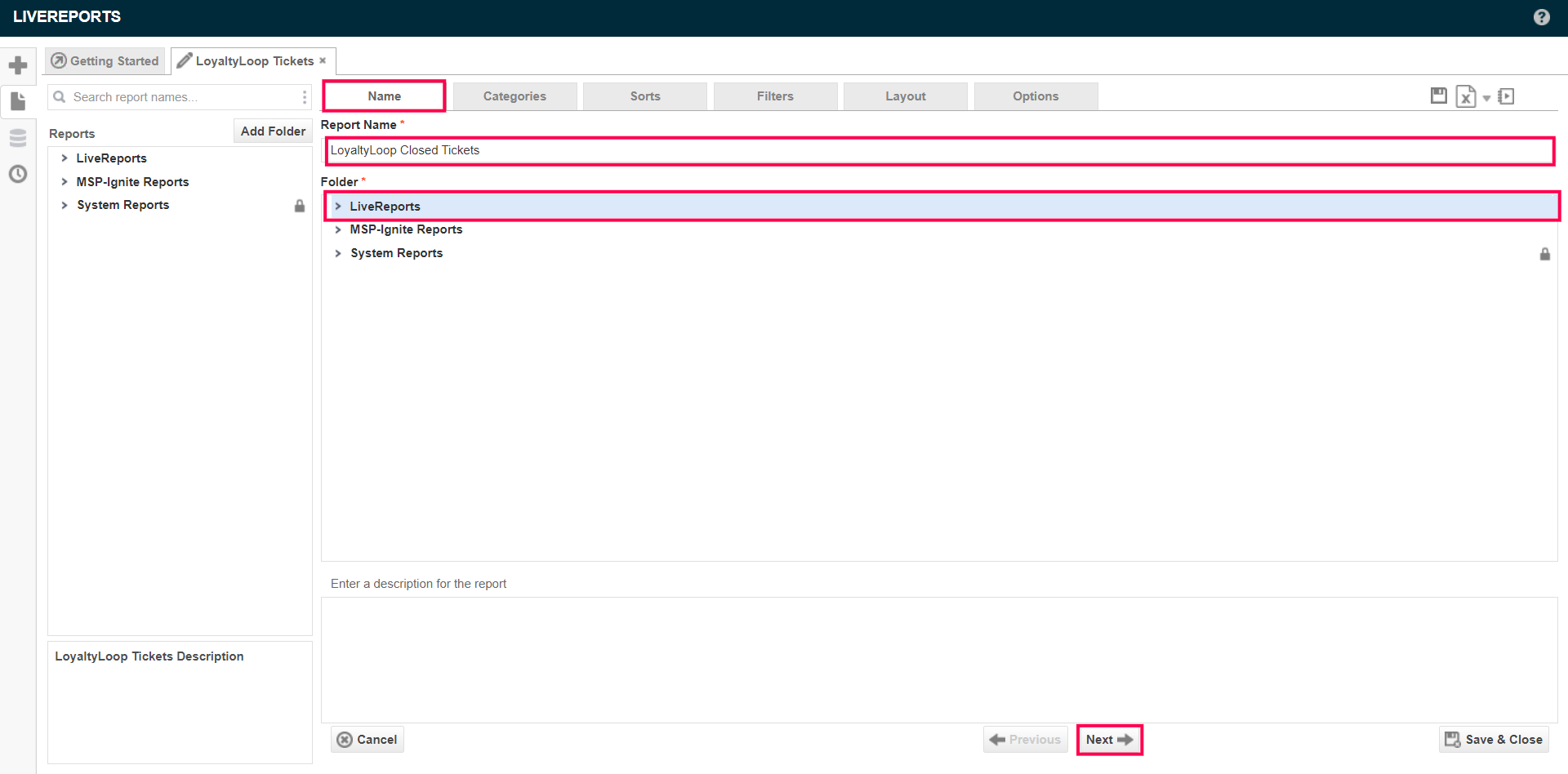Click the report description text area
This screenshot has height=774, width=1568.
[x=939, y=660]
